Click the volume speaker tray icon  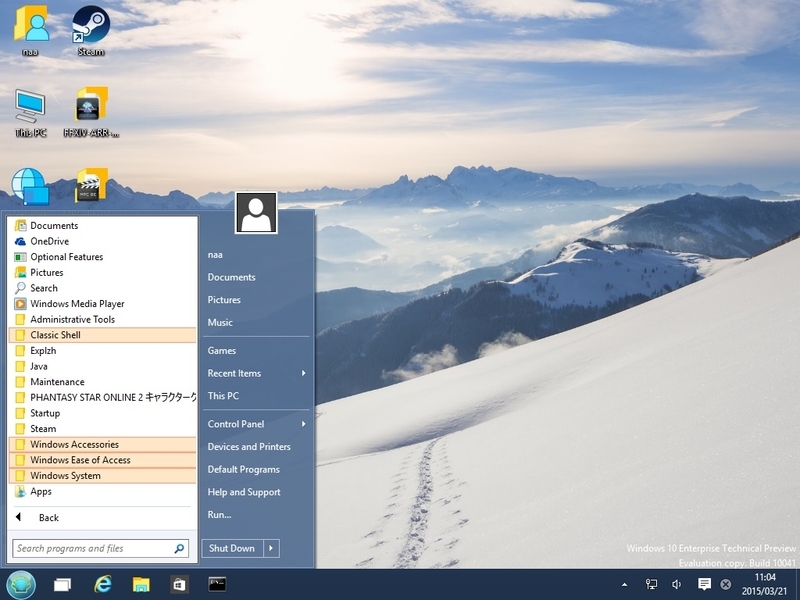tap(677, 585)
